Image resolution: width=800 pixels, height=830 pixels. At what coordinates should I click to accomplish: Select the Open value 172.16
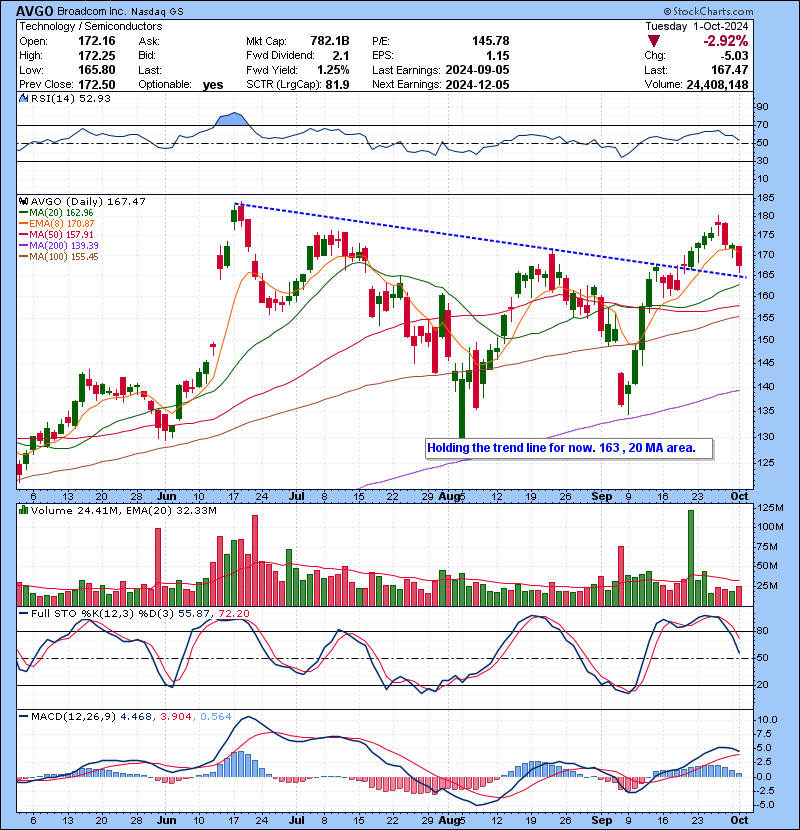pos(97,41)
